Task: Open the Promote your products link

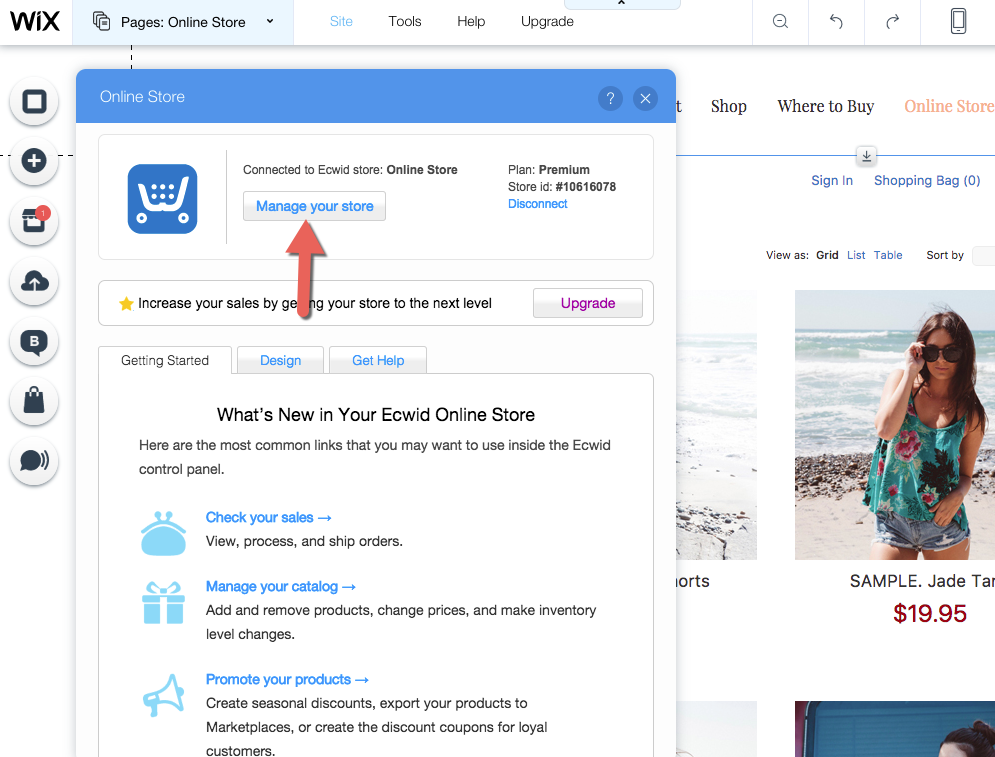Action: click(x=287, y=680)
